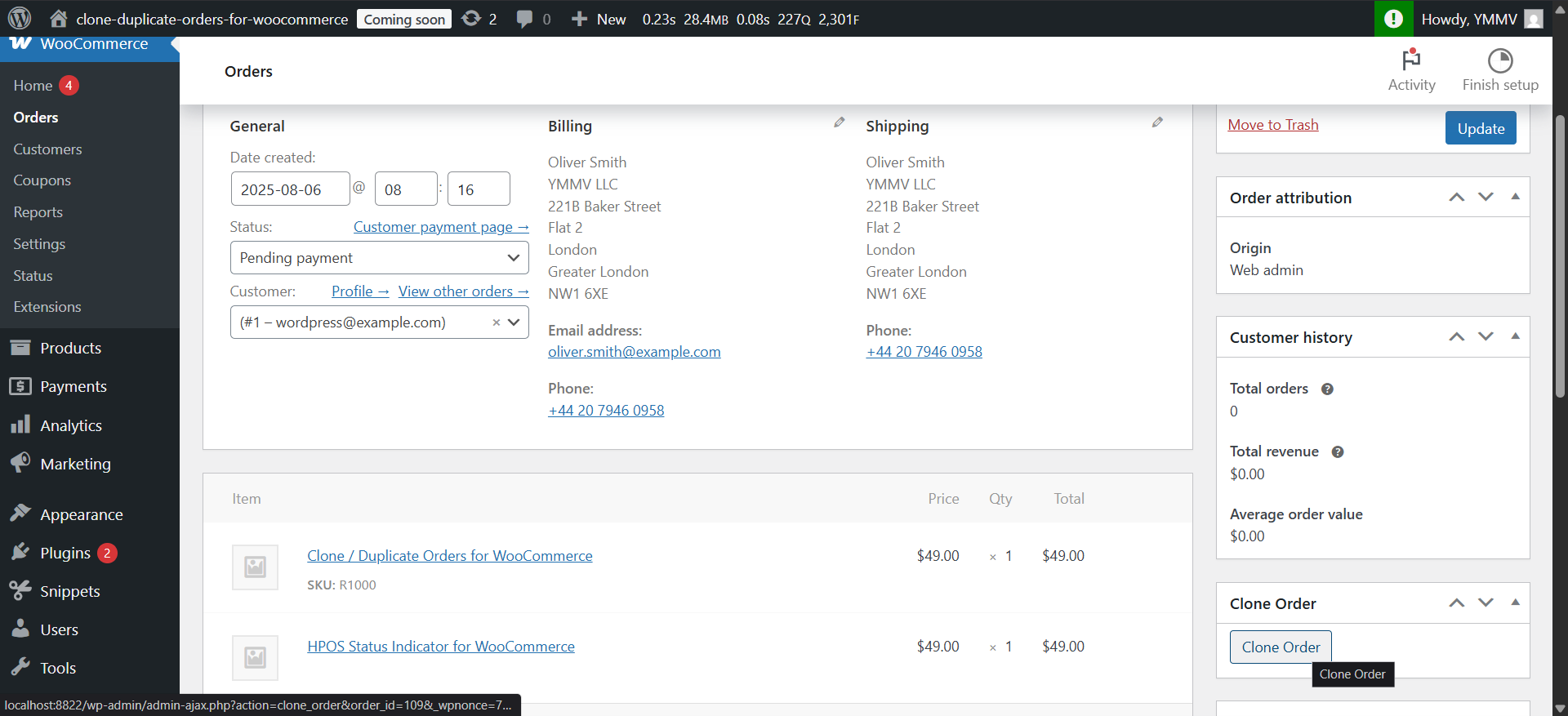Open the user avatar next to Howdy, YMMV
1568x716 pixels.
(x=1533, y=19)
